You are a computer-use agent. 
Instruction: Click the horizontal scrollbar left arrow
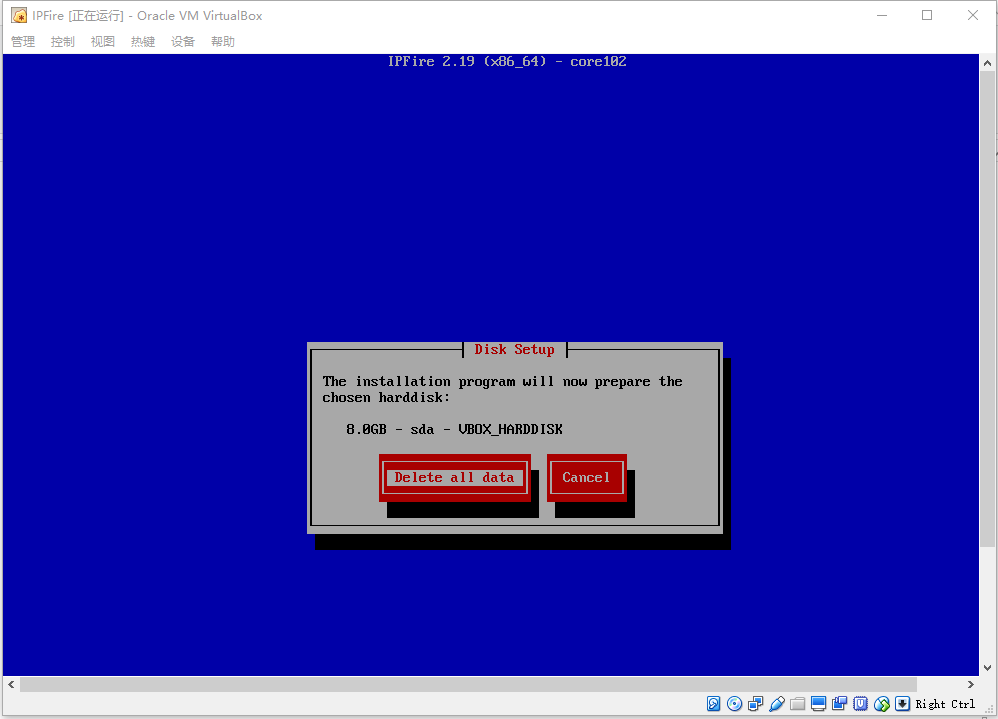point(11,685)
